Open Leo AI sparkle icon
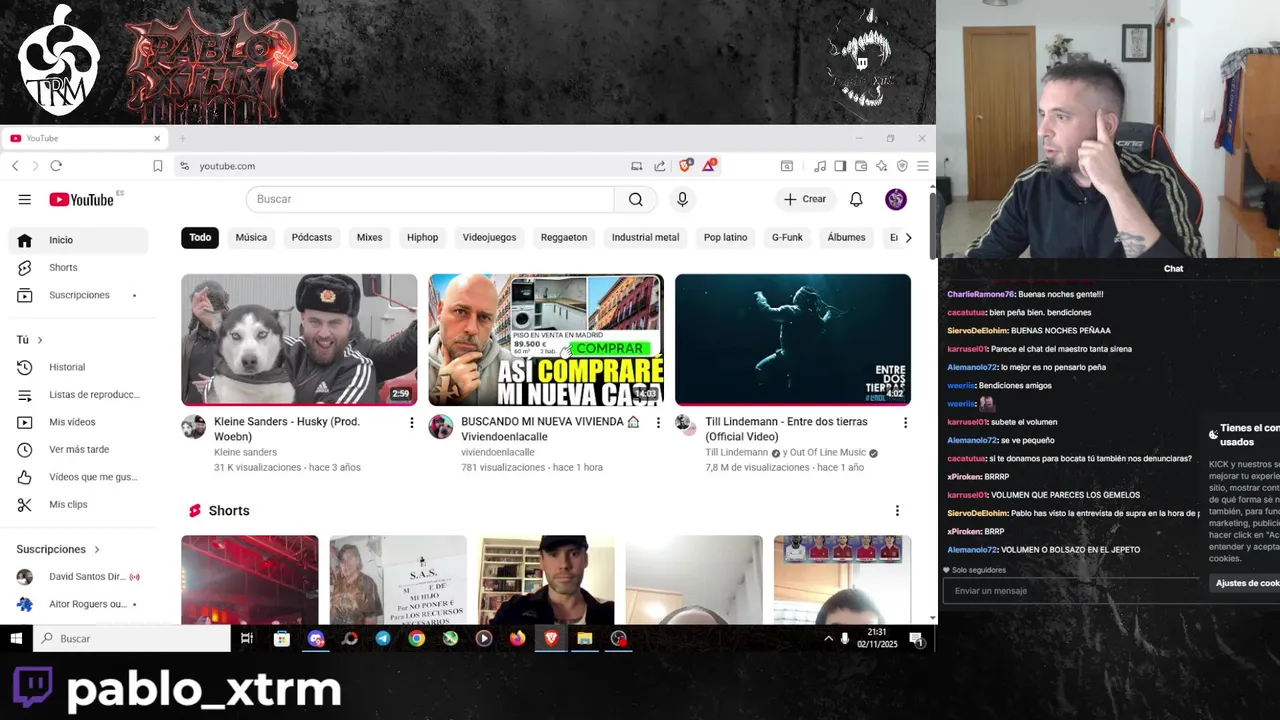Screen dimensions: 1280x720 (881, 166)
